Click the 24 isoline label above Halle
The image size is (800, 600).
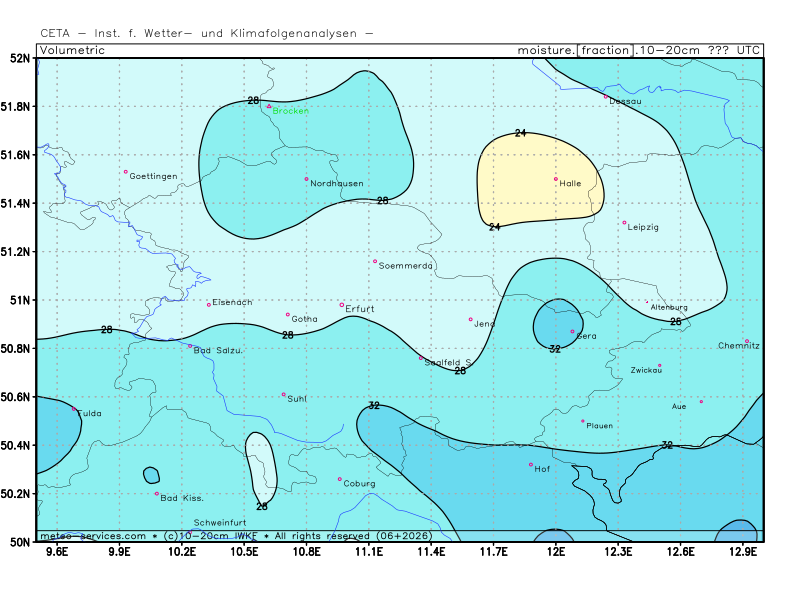pos(520,133)
